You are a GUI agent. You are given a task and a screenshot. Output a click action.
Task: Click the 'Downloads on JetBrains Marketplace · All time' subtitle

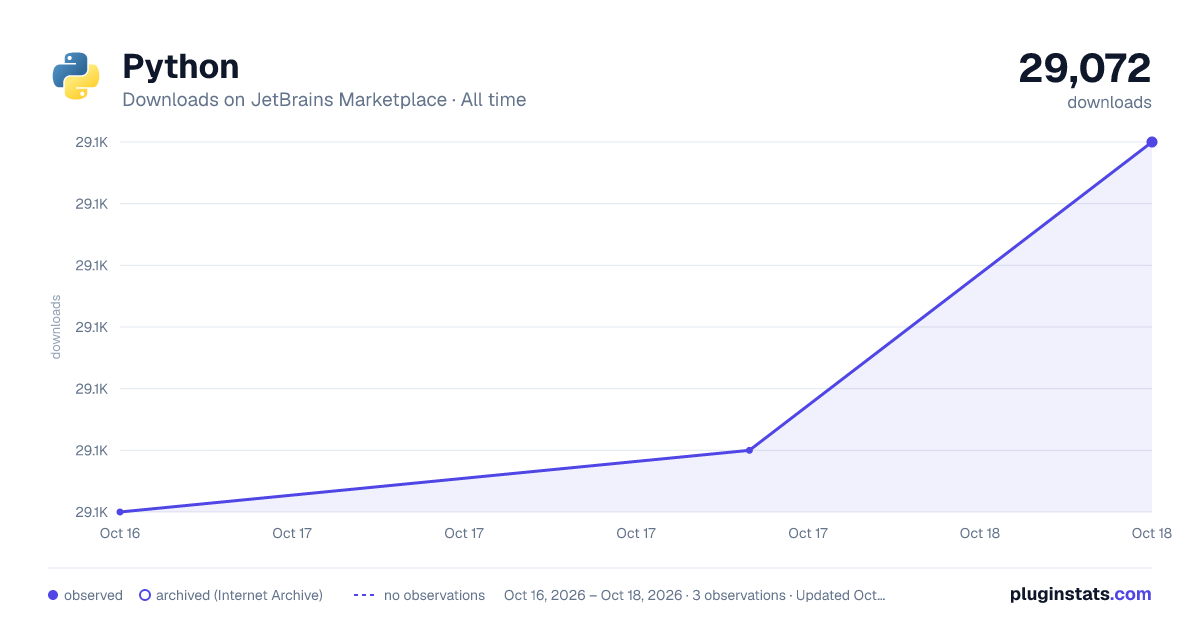[324, 100]
